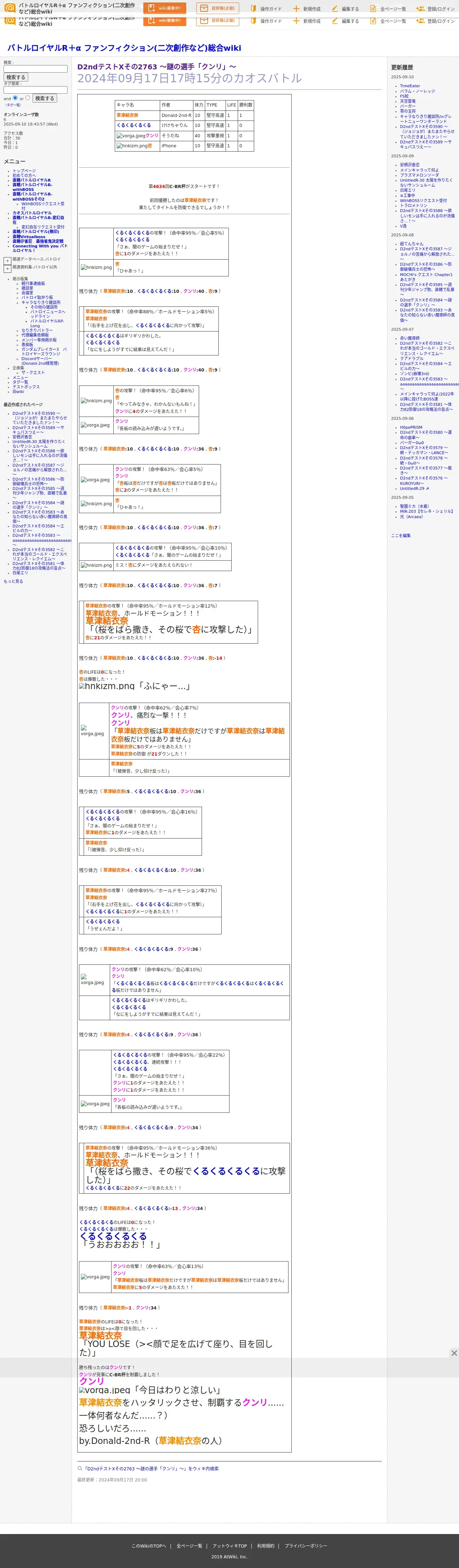
Task: Open ザ・クエスト link
Action: 33,373
